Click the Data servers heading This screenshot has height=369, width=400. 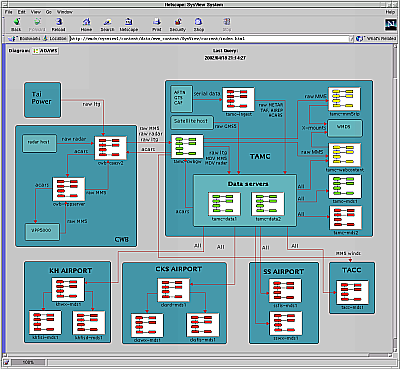point(248,184)
